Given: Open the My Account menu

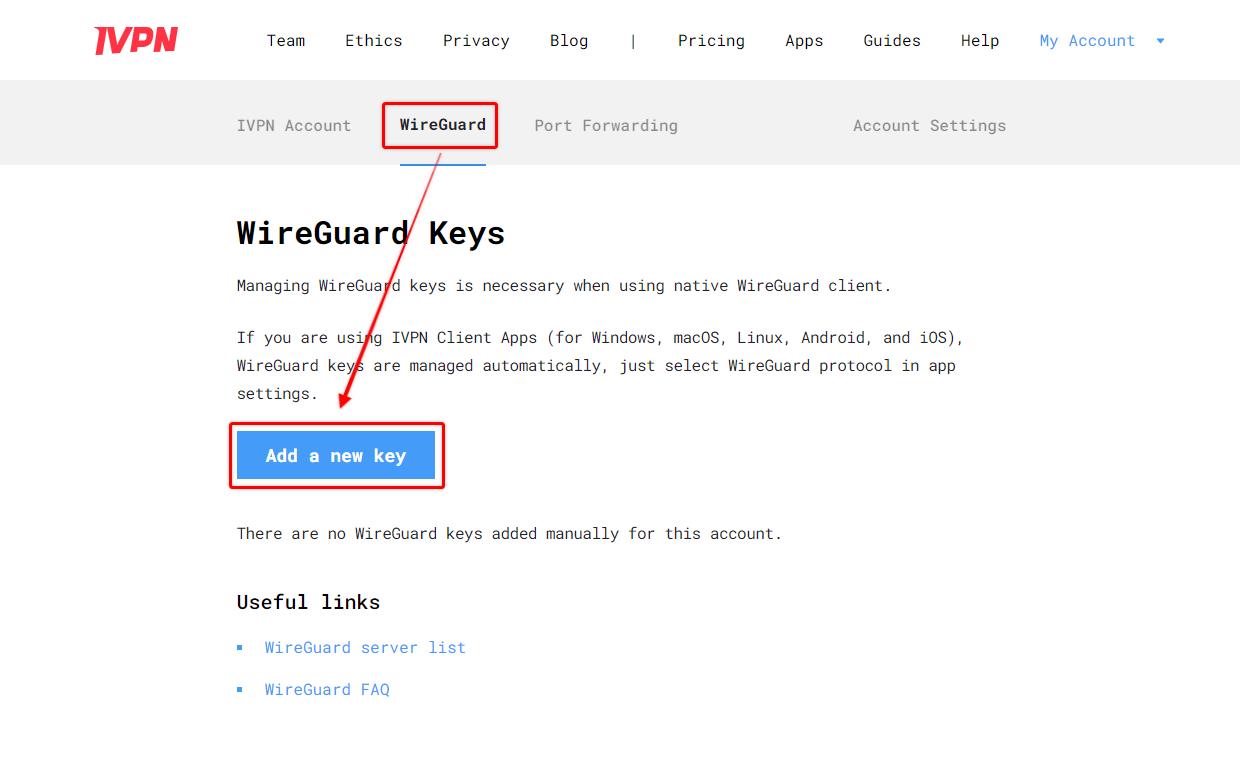Looking at the screenshot, I should tap(1087, 41).
